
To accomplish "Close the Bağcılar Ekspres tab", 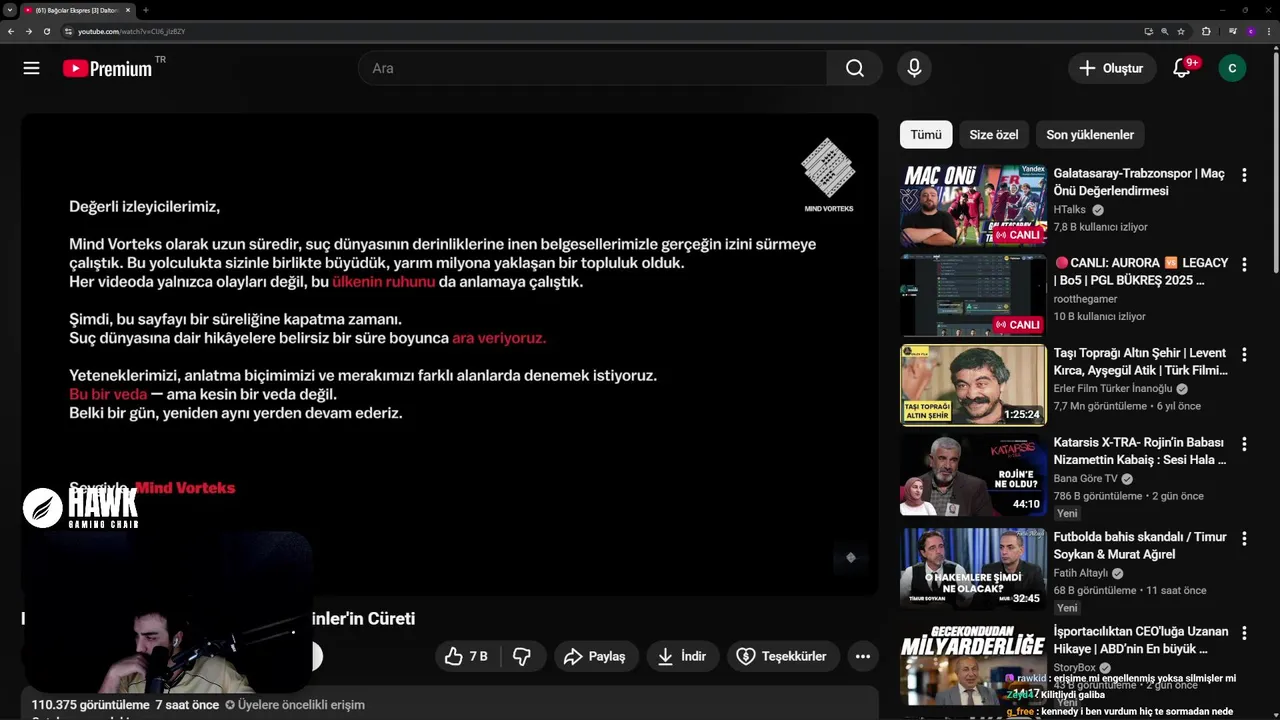I will pos(127,10).
